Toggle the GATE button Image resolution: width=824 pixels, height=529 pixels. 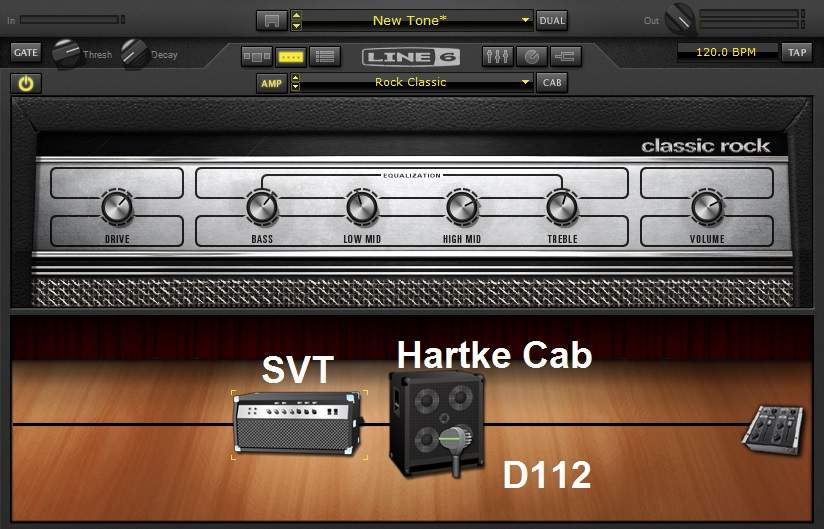tap(26, 53)
